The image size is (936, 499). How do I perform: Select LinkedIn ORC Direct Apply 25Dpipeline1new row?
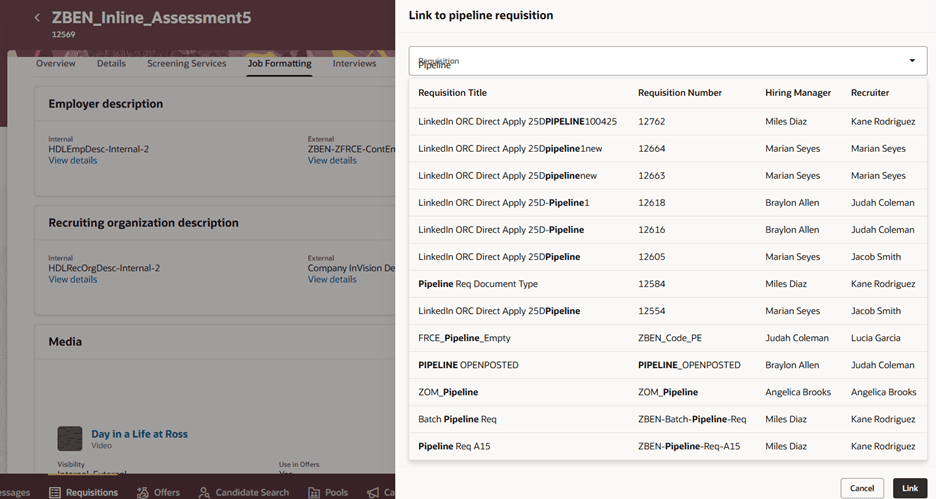pos(667,149)
